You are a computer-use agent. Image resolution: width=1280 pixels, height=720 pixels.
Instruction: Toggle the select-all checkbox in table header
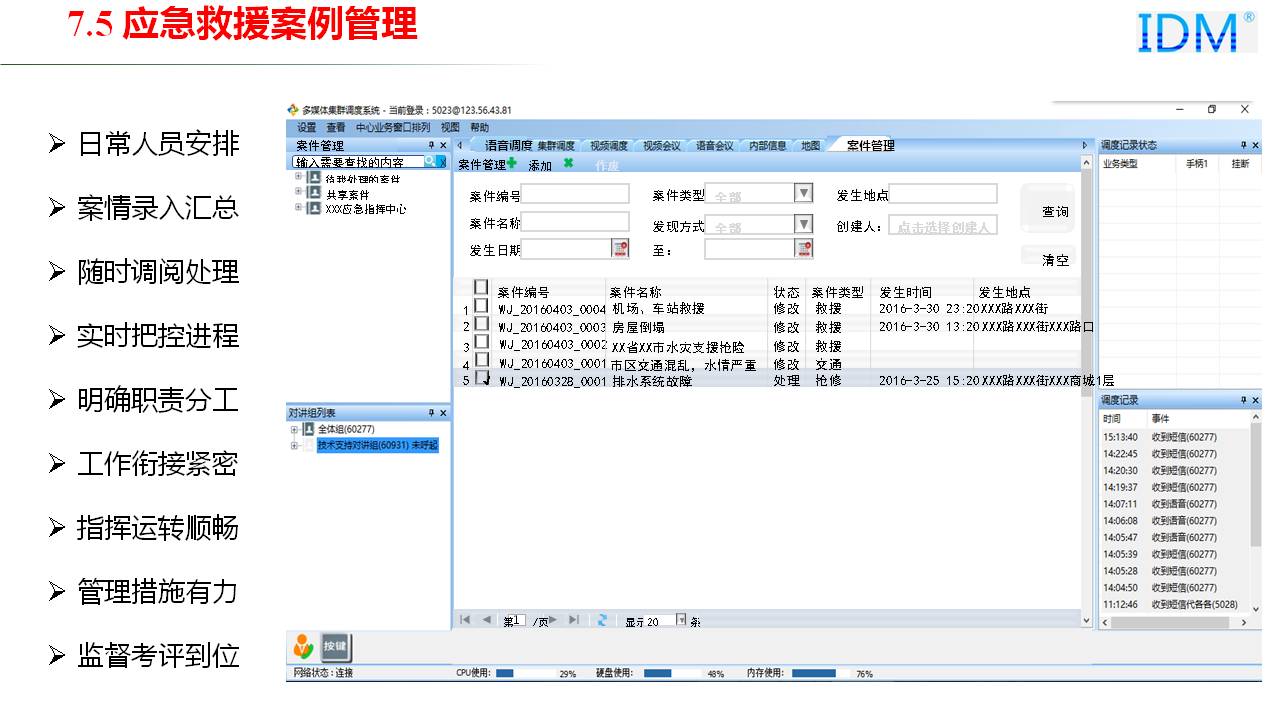(x=481, y=289)
